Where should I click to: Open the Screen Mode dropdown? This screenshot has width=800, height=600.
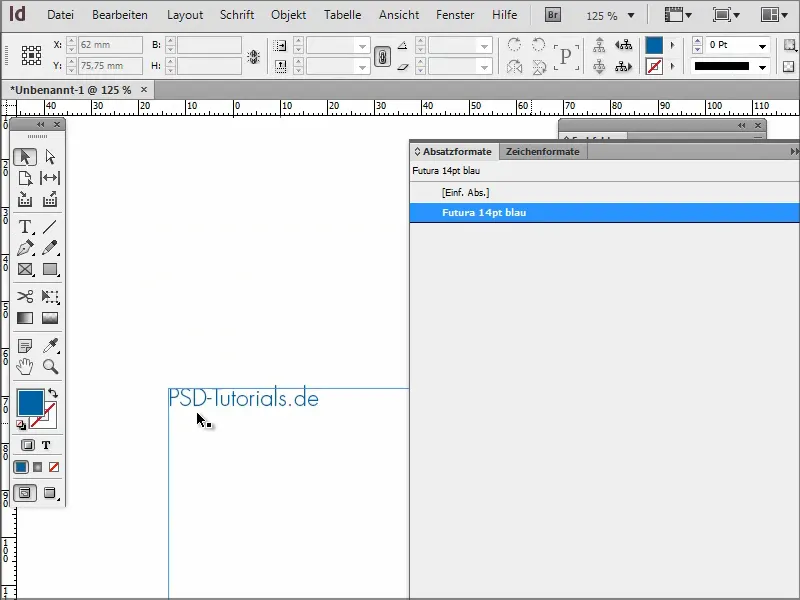point(726,15)
